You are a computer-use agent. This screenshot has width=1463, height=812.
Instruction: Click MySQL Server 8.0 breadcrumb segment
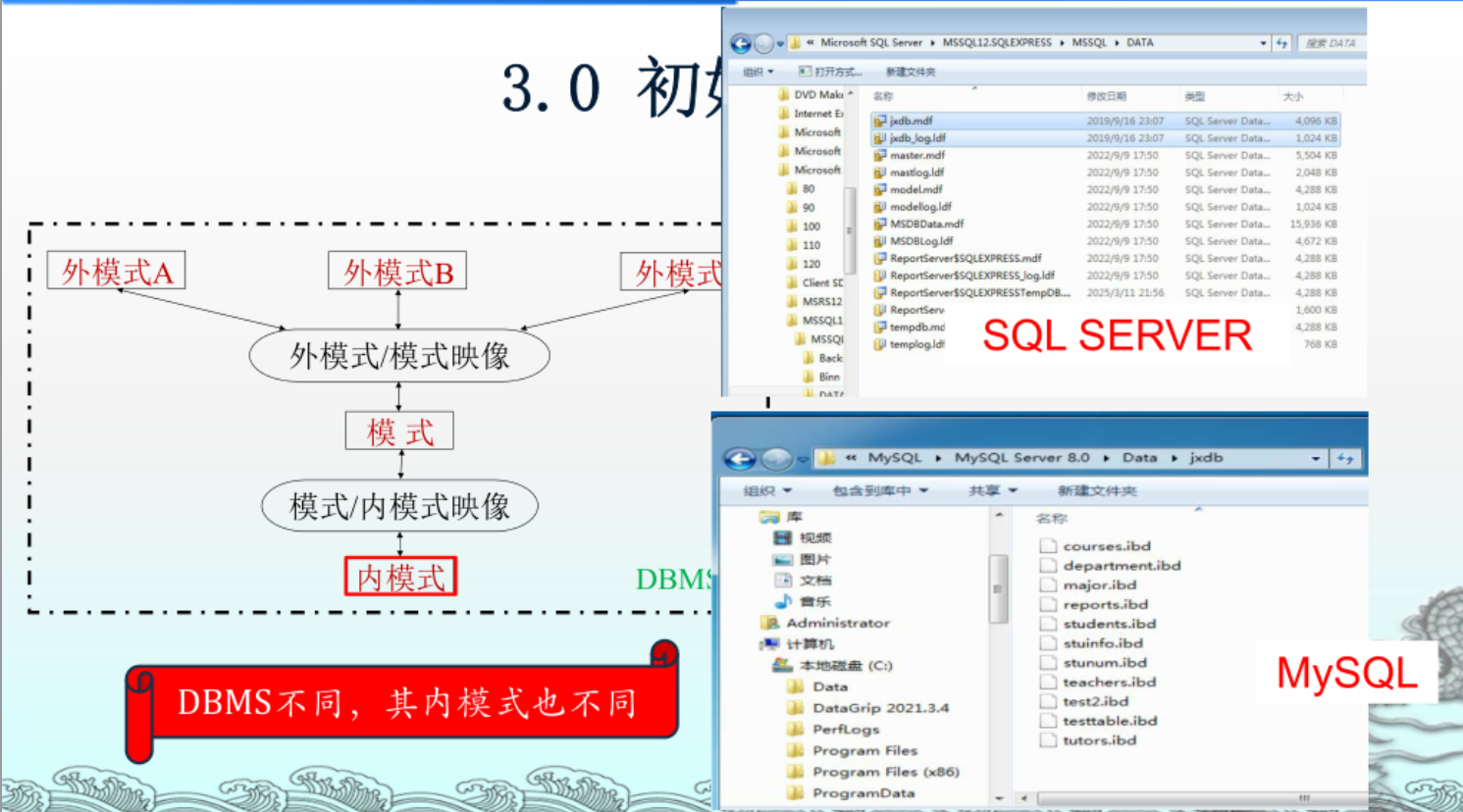point(1022,458)
